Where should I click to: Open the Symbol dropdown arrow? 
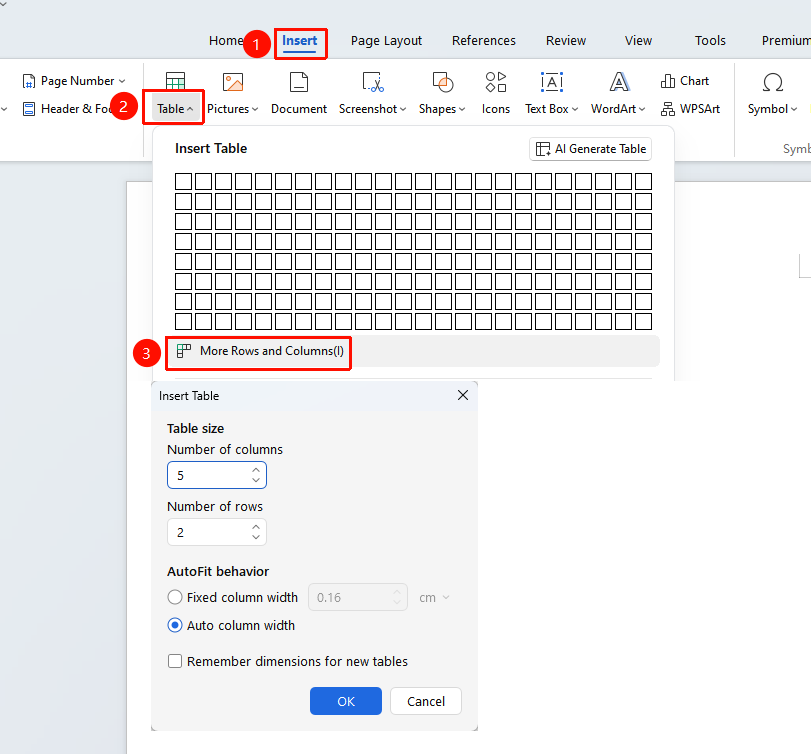(x=794, y=109)
